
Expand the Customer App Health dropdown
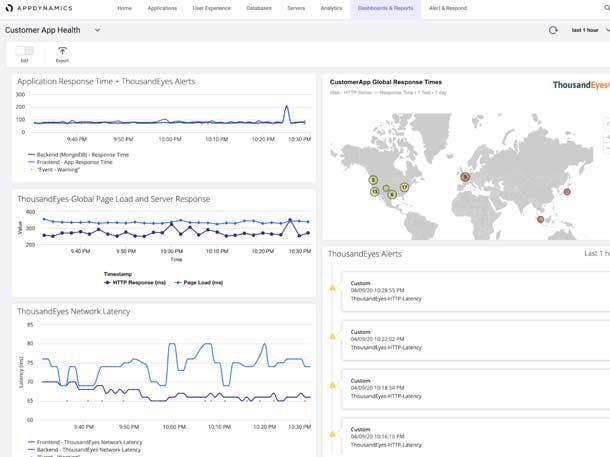[x=97, y=30]
